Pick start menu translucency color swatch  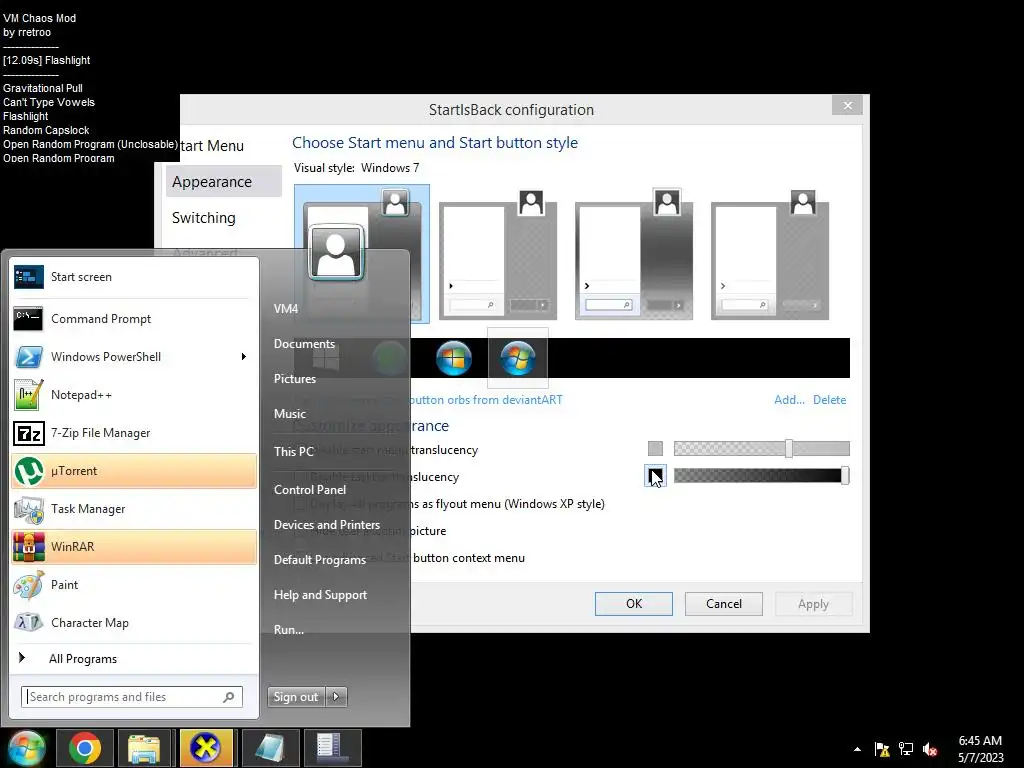click(655, 449)
